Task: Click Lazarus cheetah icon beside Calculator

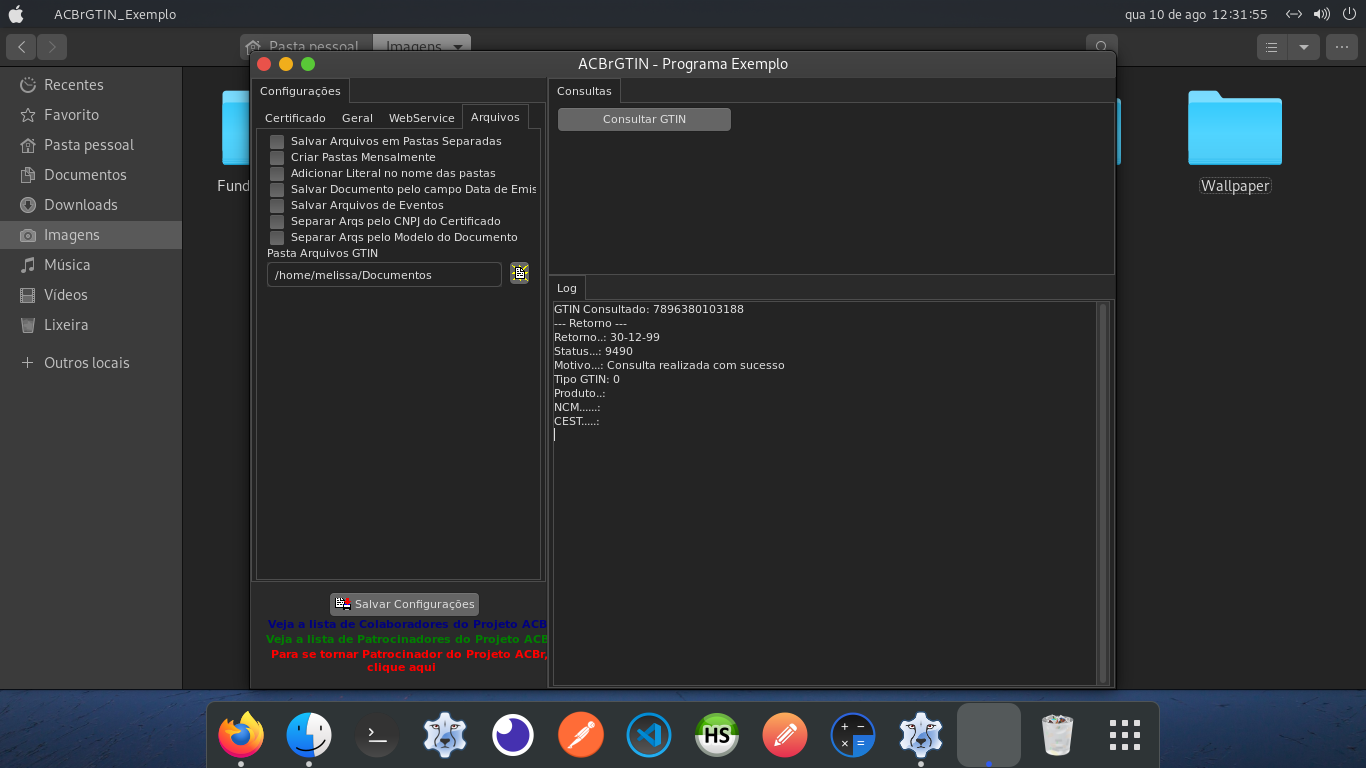Action: pos(921,736)
